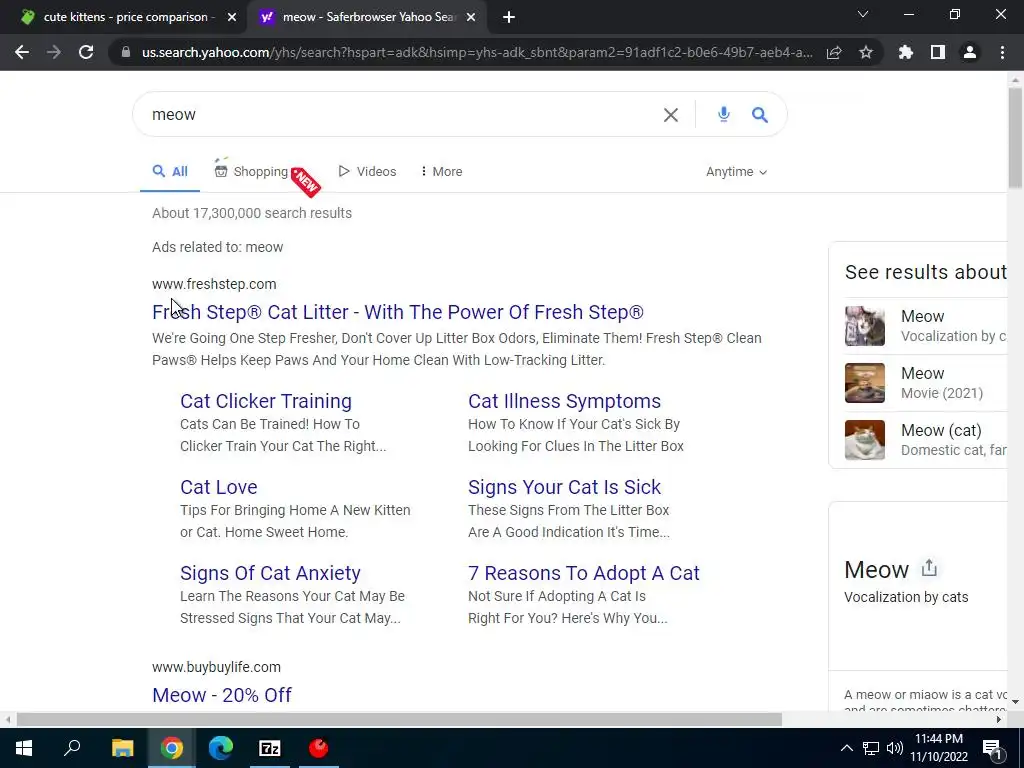Reload the current page
The width and height of the screenshot is (1024, 768).
coord(86,52)
